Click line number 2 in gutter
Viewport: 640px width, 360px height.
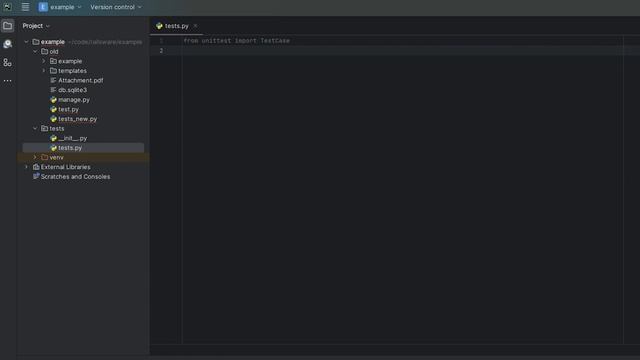161,51
